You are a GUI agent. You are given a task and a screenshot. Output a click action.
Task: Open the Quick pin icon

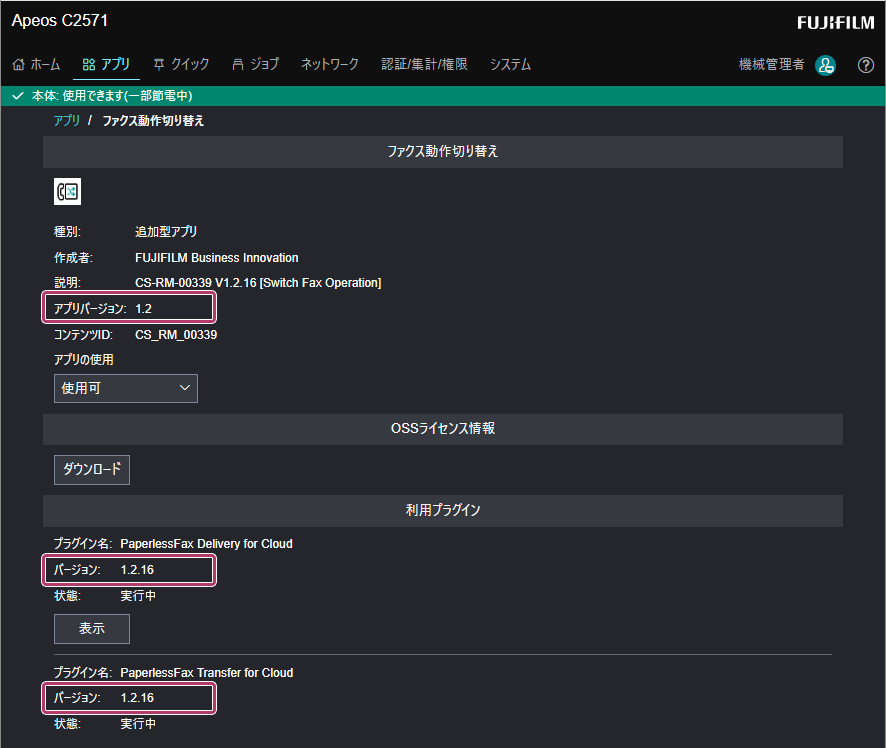[x=159, y=64]
